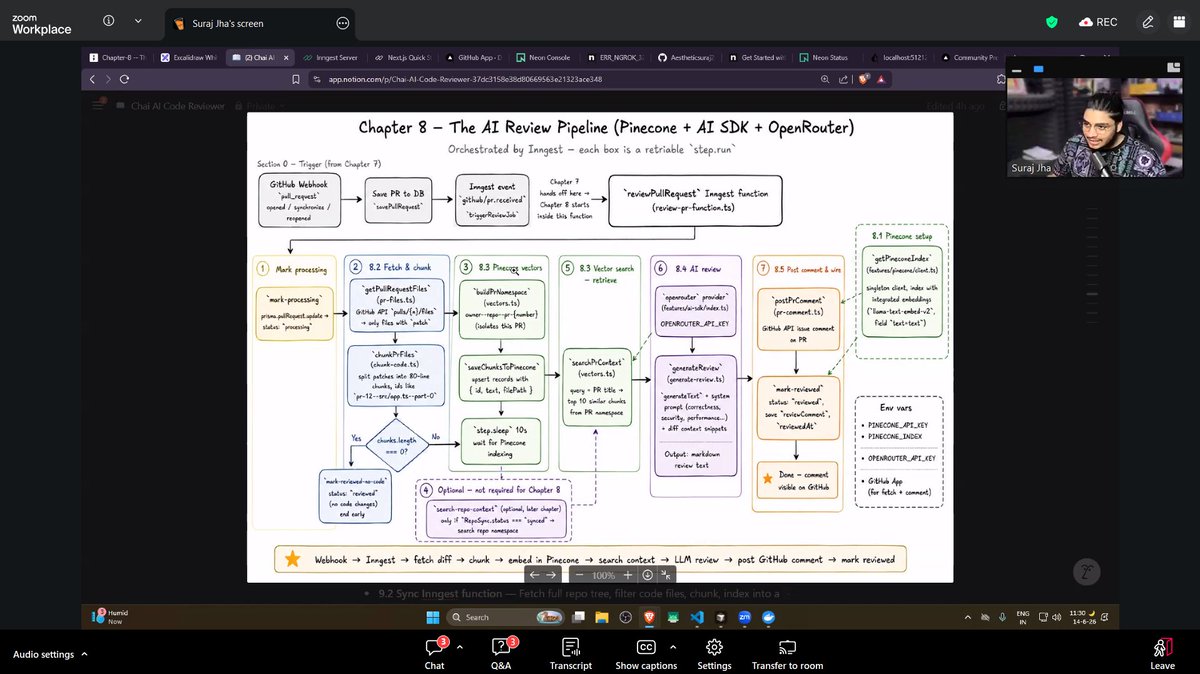Click the taskbar Search box
Image resolution: width=1200 pixels, height=674 pixels.
(508, 617)
